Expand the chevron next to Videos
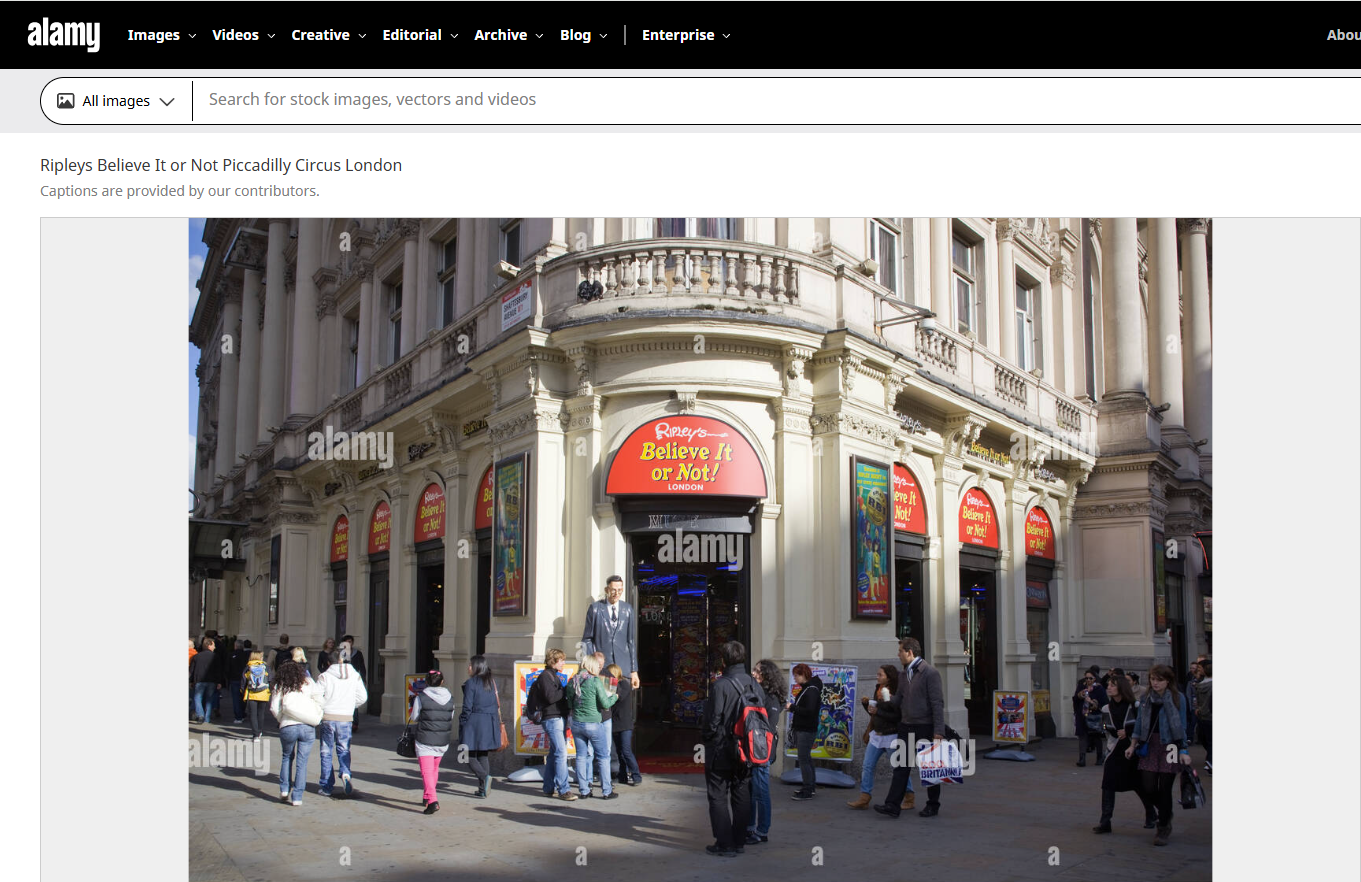The height and width of the screenshot is (882, 1361). tap(271, 36)
